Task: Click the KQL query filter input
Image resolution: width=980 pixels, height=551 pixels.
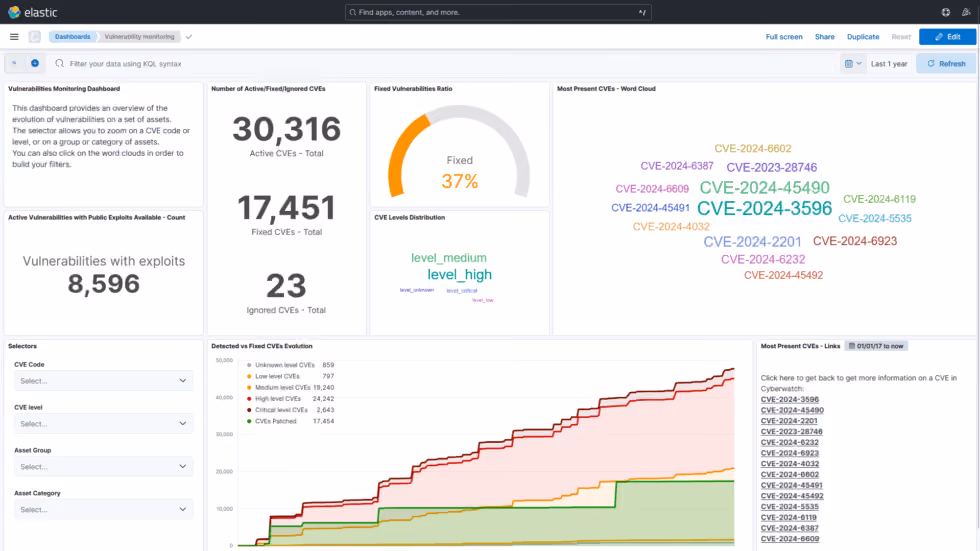Action: coord(444,64)
